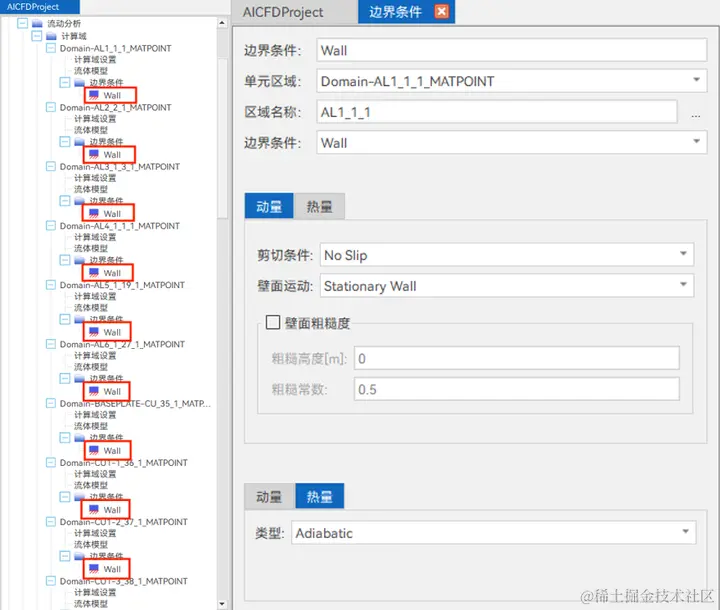
Task: Collapse Domain-AL2_2_1_MATPOINT node
Action: [x=51, y=107]
